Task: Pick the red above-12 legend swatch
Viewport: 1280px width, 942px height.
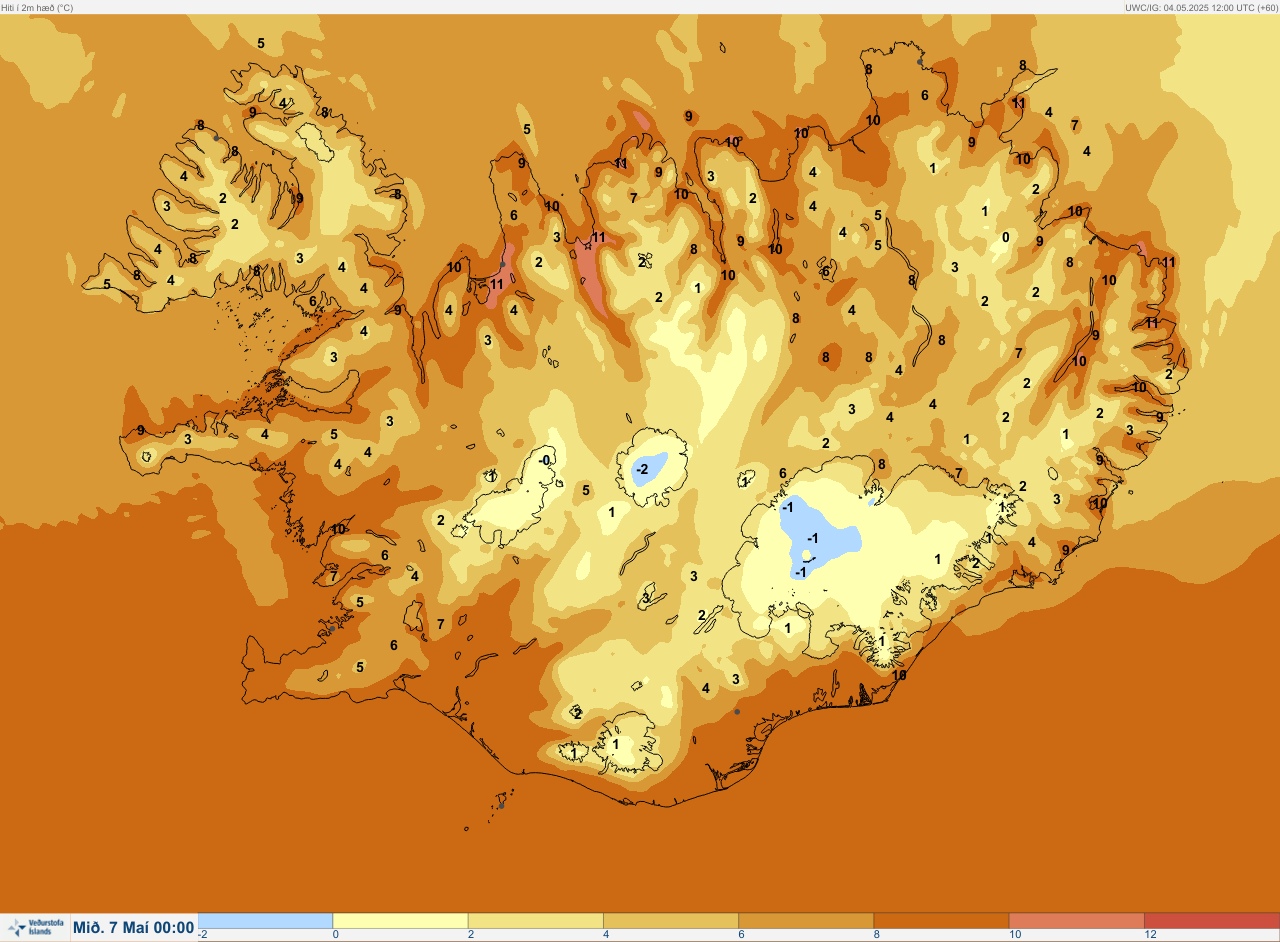Action: tap(1212, 921)
